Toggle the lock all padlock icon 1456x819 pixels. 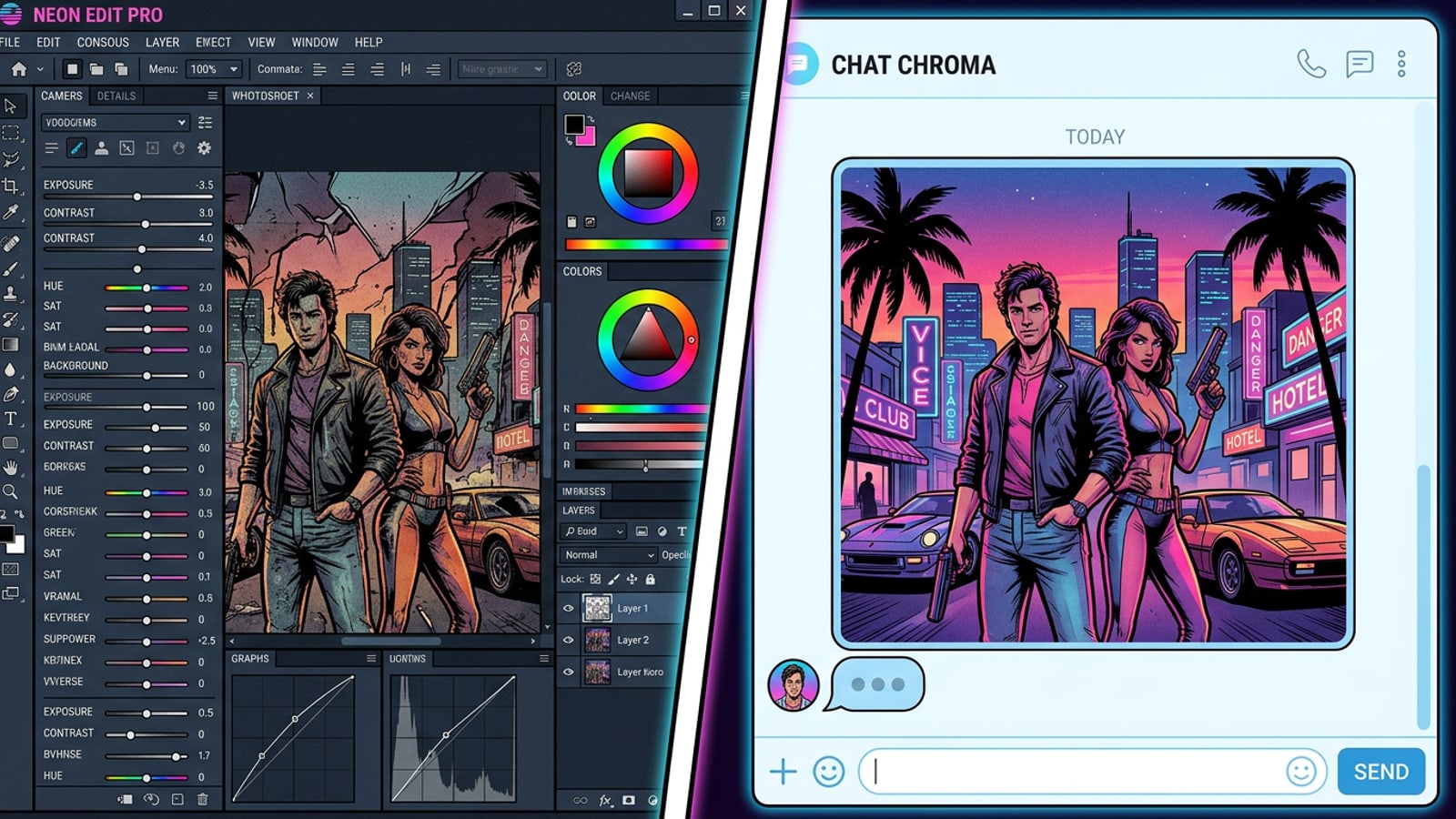(x=650, y=579)
